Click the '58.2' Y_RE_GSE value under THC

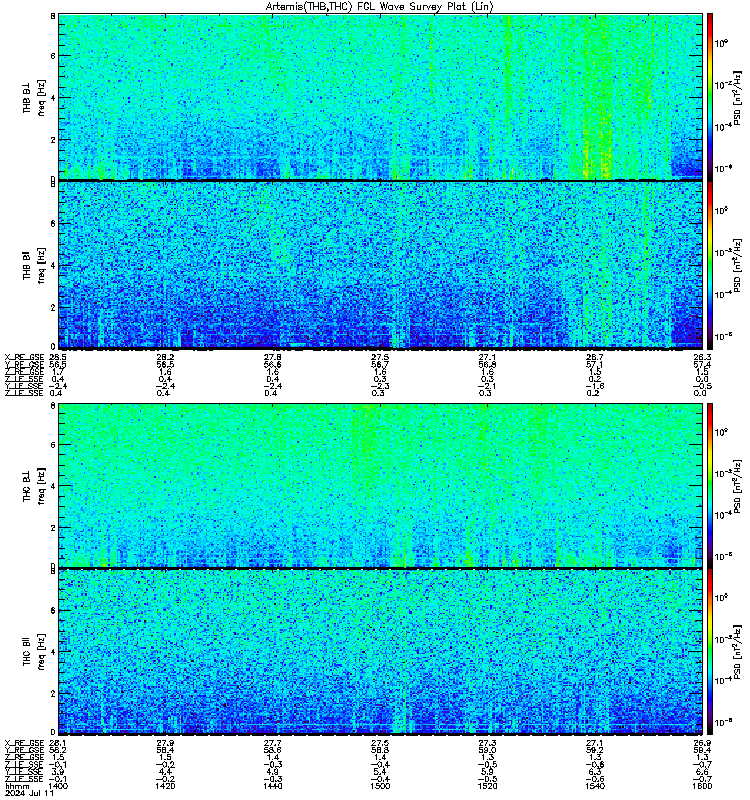pyautogui.click(x=58, y=751)
